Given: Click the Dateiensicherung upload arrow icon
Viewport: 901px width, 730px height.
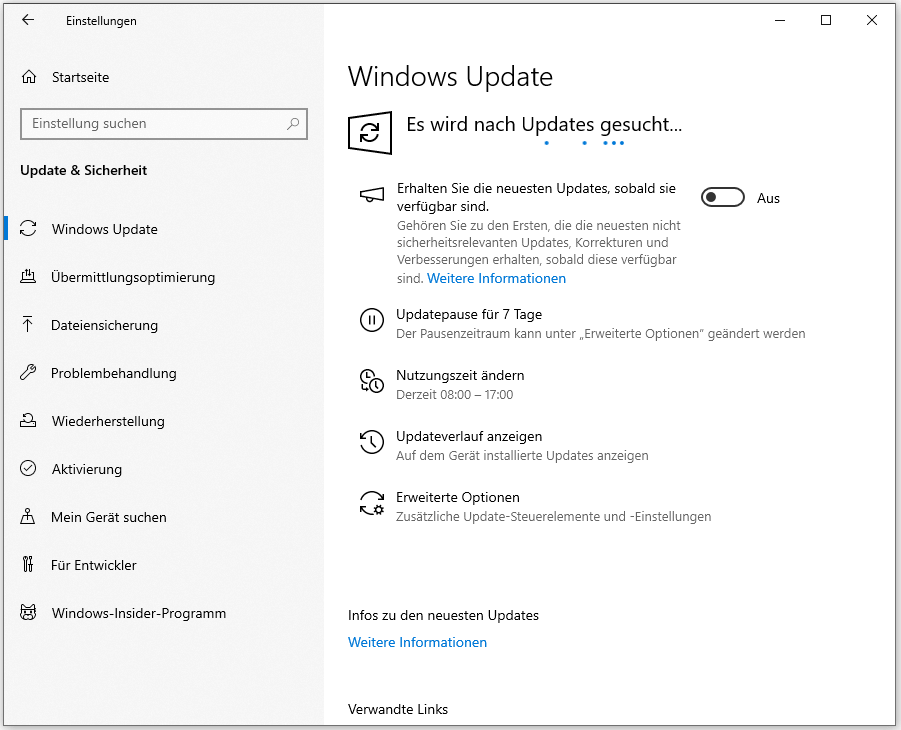Looking at the screenshot, I should 28,324.
